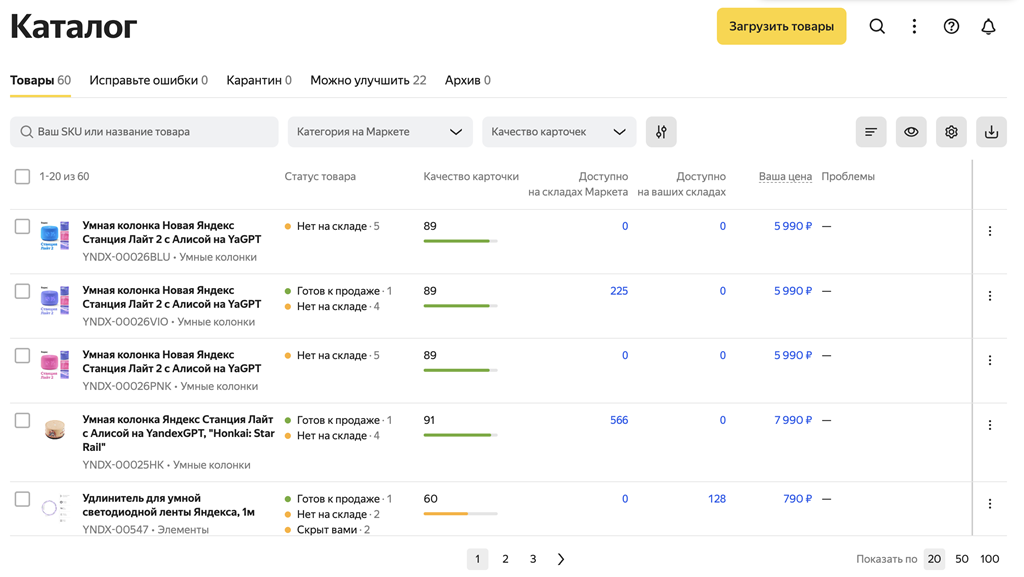Check the Honkai: Star Rail product row

tap(22, 421)
